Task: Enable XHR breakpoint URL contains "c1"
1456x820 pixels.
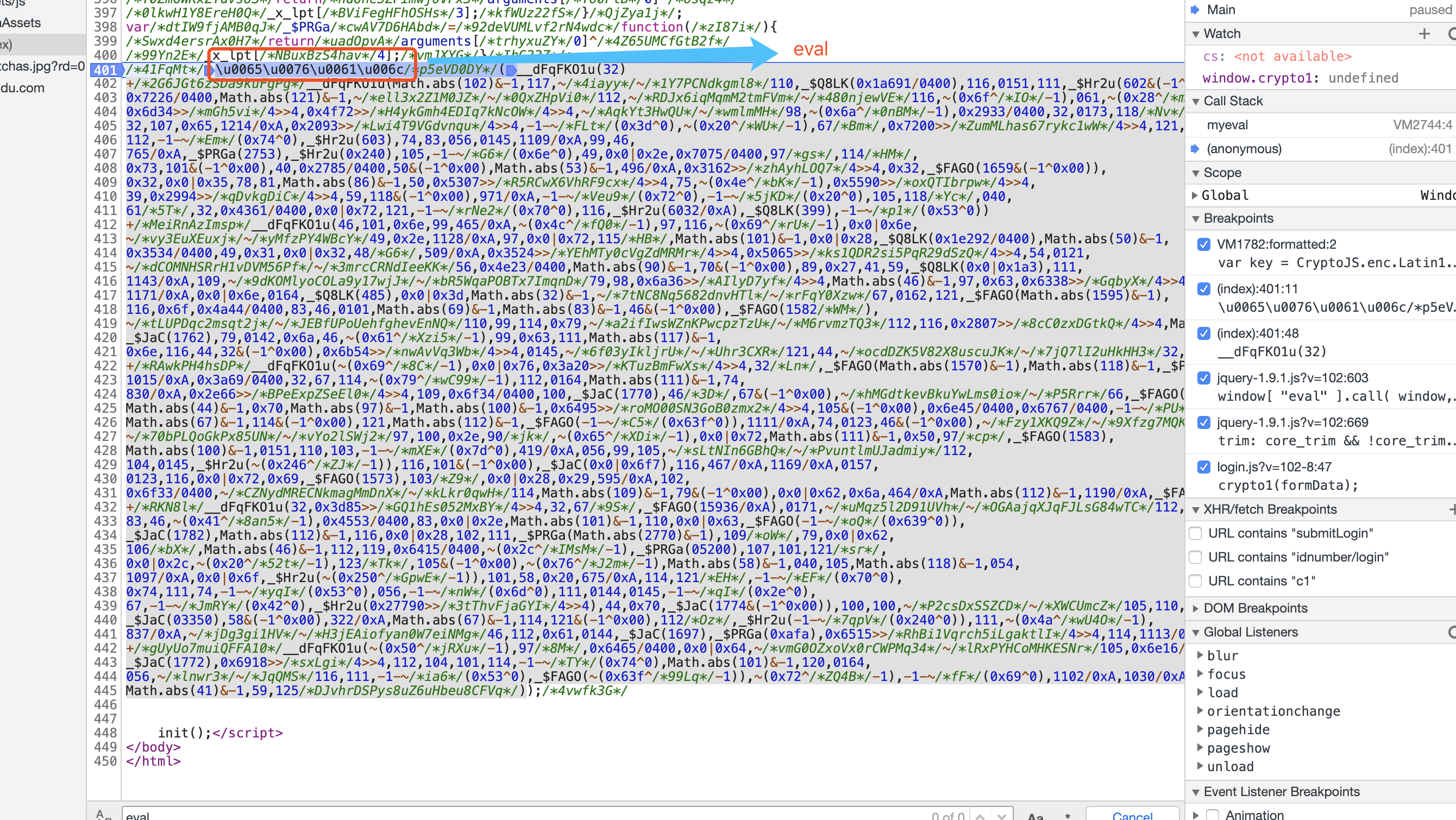Action: pyautogui.click(x=1195, y=581)
